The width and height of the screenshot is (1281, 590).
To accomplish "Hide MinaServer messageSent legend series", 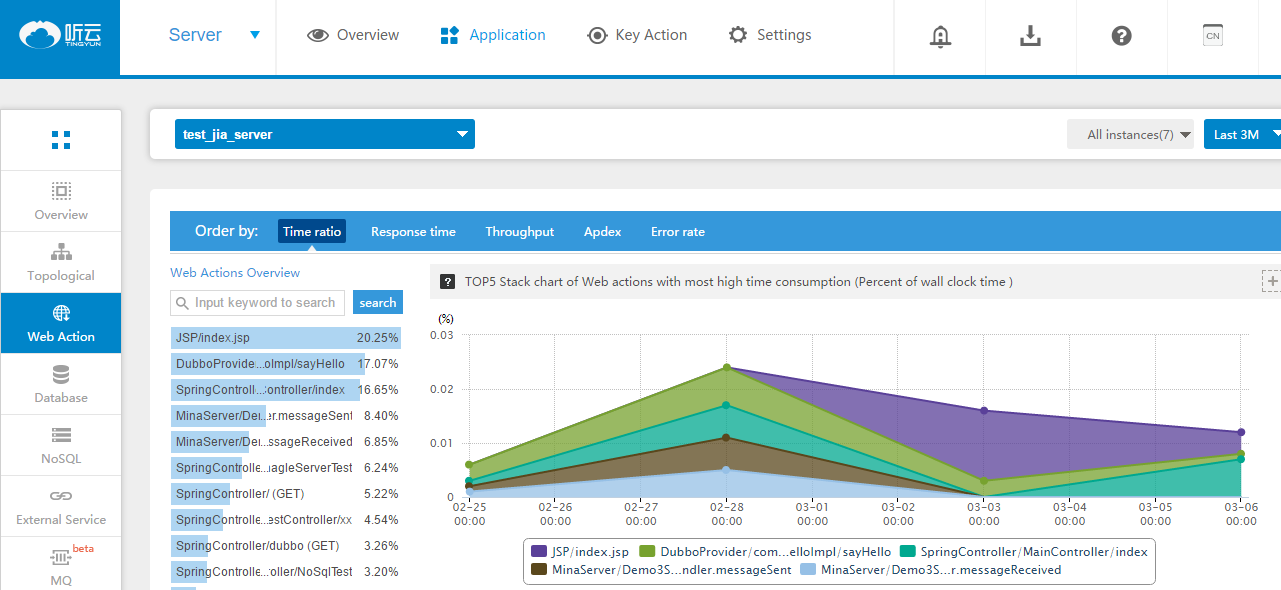I will (x=661, y=570).
